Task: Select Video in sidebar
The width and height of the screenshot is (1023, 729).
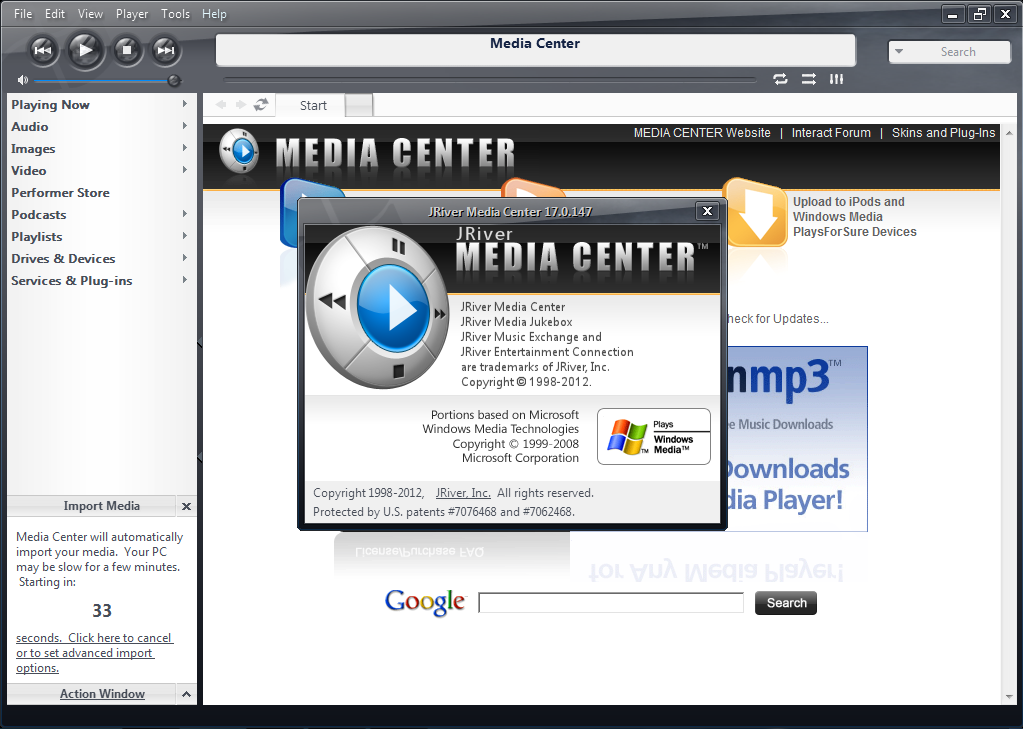Action: (x=29, y=170)
